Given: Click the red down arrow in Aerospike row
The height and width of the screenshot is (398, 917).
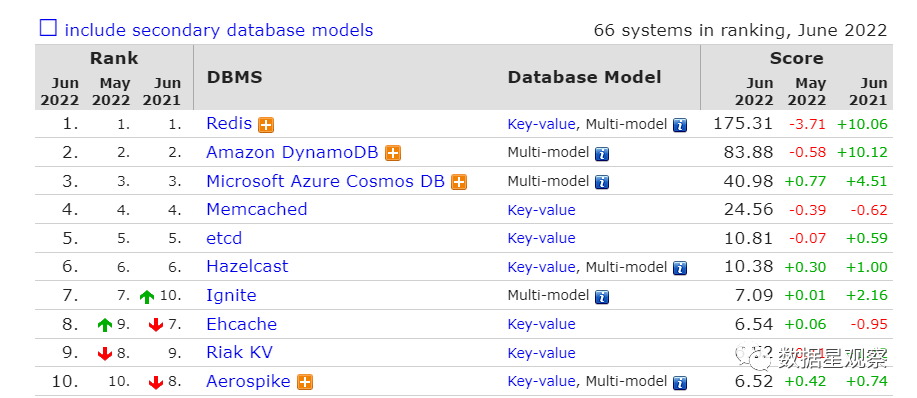Looking at the screenshot, I should point(156,383).
